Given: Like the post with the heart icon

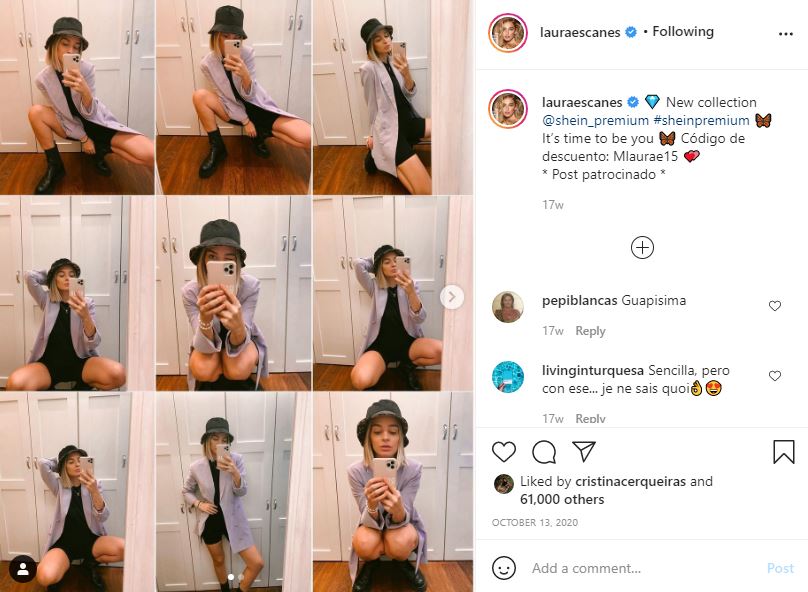Looking at the screenshot, I should (x=504, y=452).
